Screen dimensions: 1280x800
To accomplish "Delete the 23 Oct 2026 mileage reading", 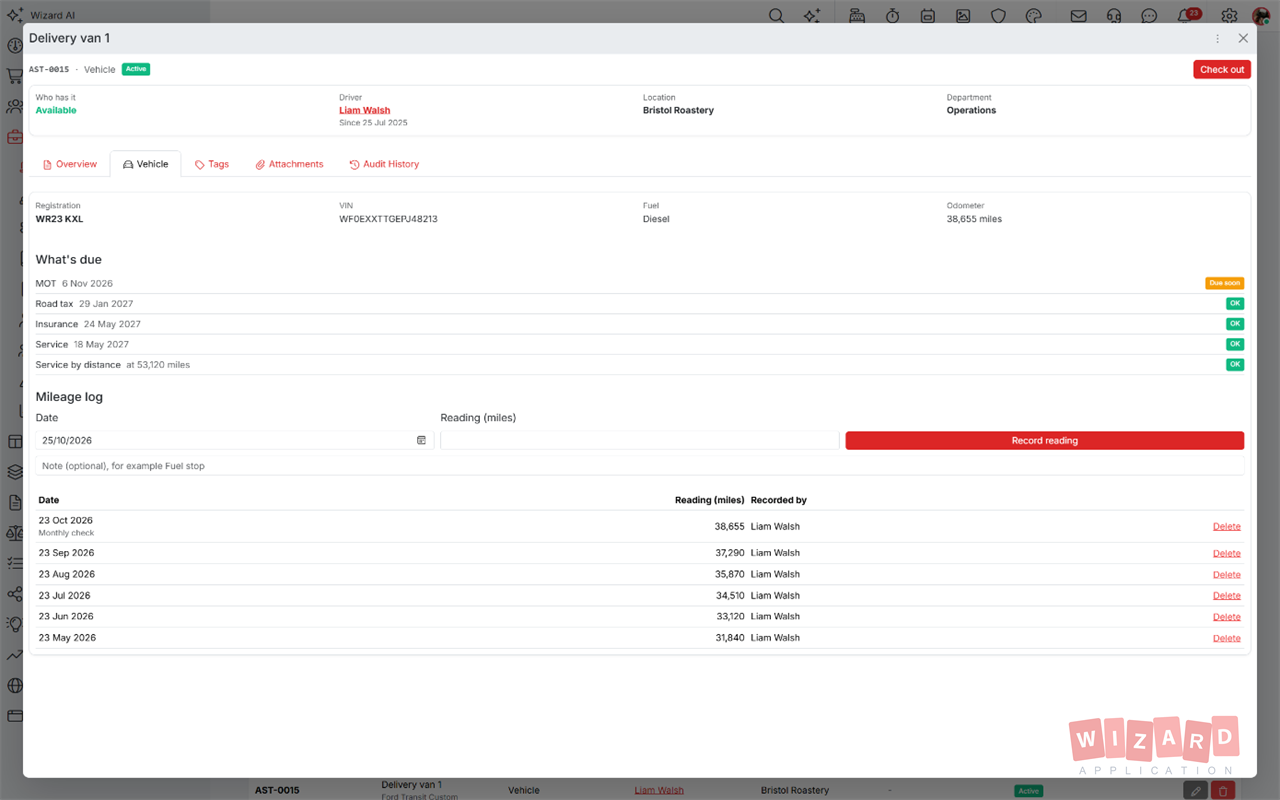I will coord(1227,527).
